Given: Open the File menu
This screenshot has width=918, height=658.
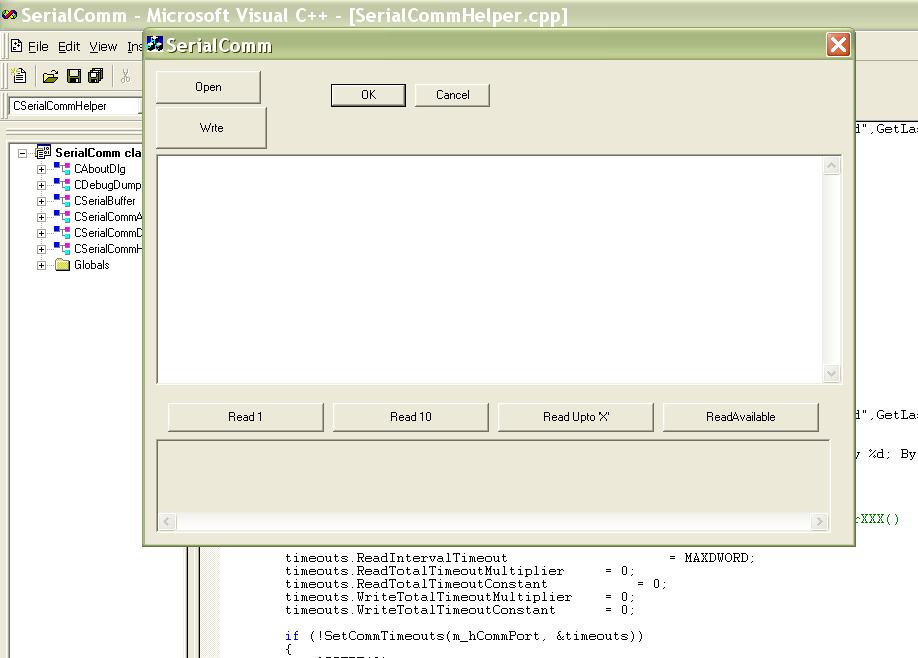Looking at the screenshot, I should click(x=38, y=47).
